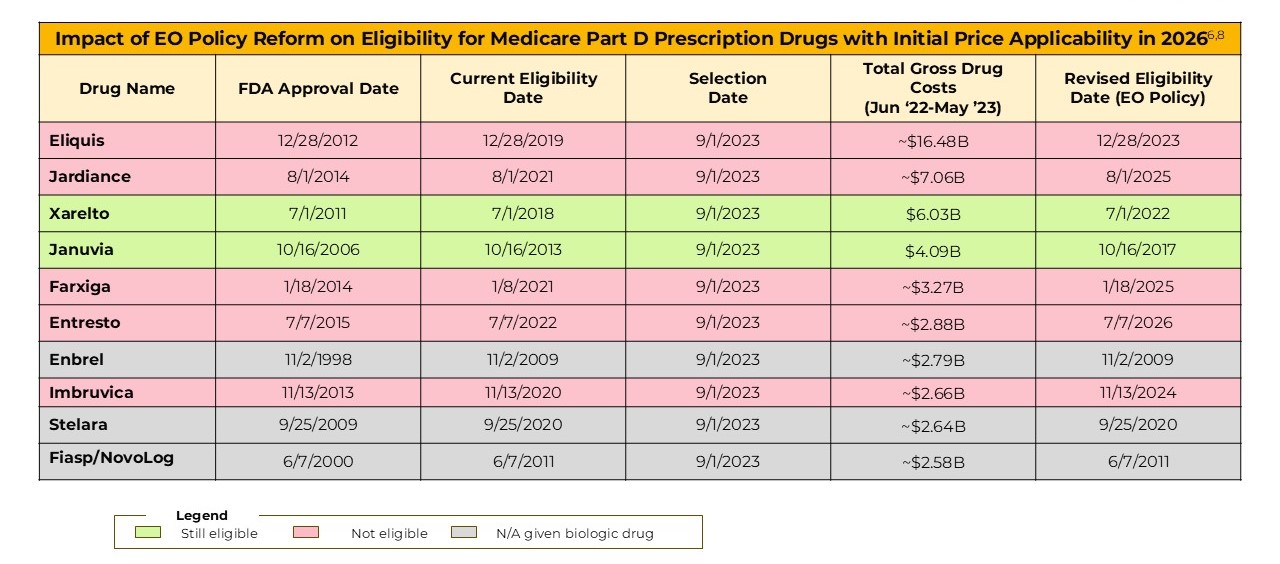Click the pink Not eligible legend swatch

tap(305, 532)
